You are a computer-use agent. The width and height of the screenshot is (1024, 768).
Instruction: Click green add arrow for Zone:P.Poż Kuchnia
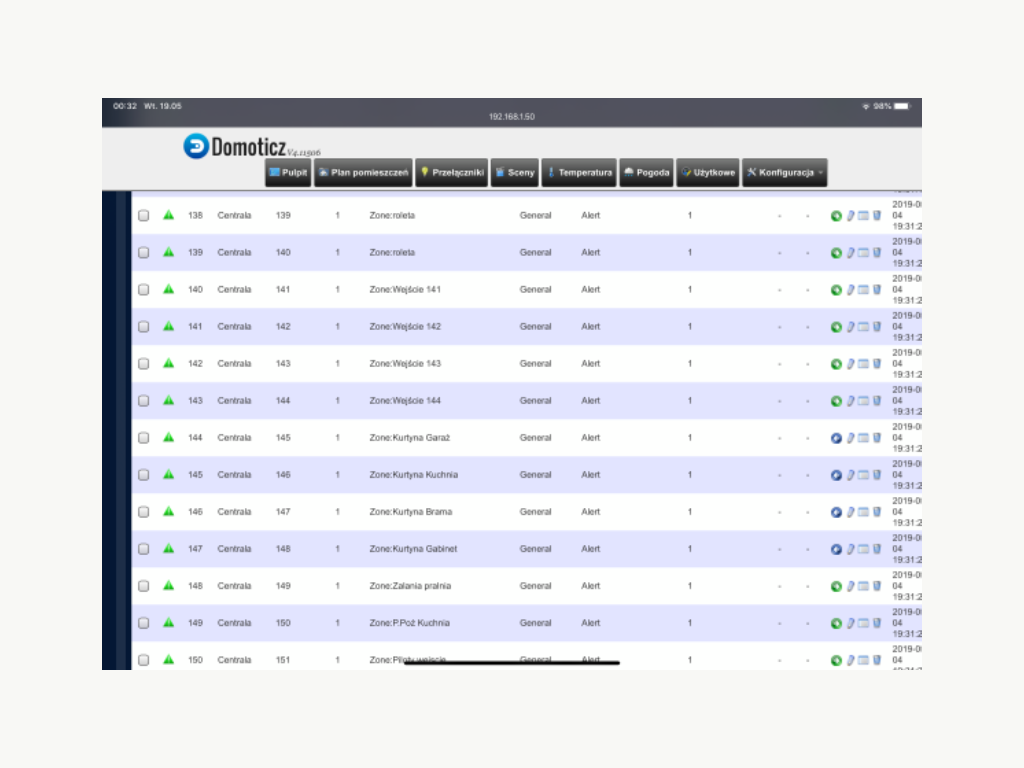tap(836, 624)
